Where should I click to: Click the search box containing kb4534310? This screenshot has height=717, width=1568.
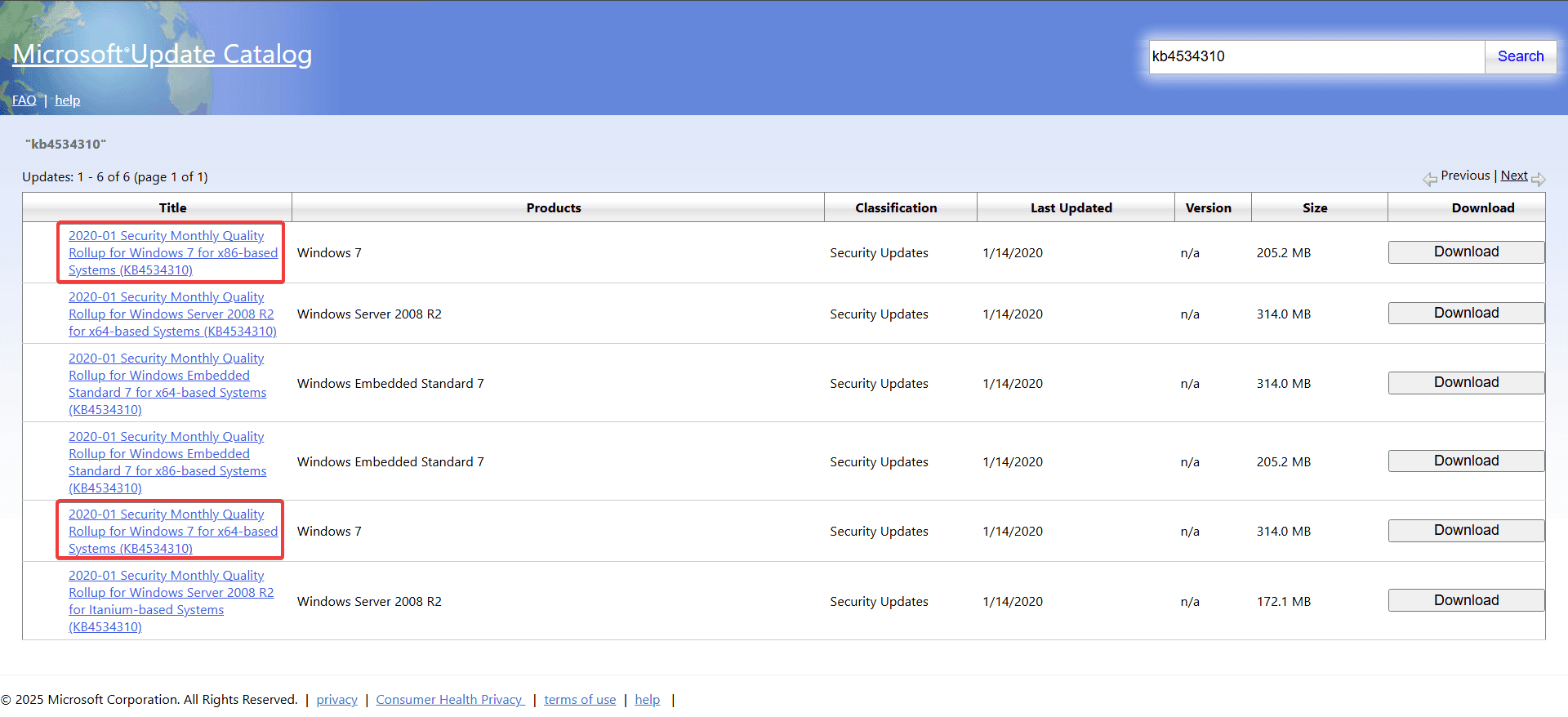(x=1316, y=56)
